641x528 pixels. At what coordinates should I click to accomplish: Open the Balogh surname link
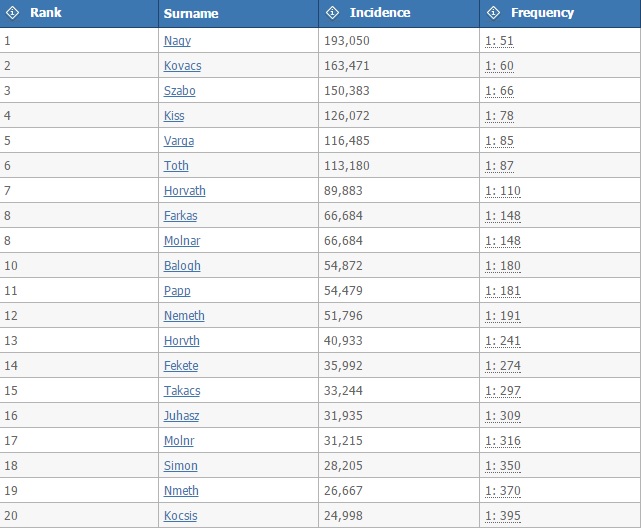[182, 266]
